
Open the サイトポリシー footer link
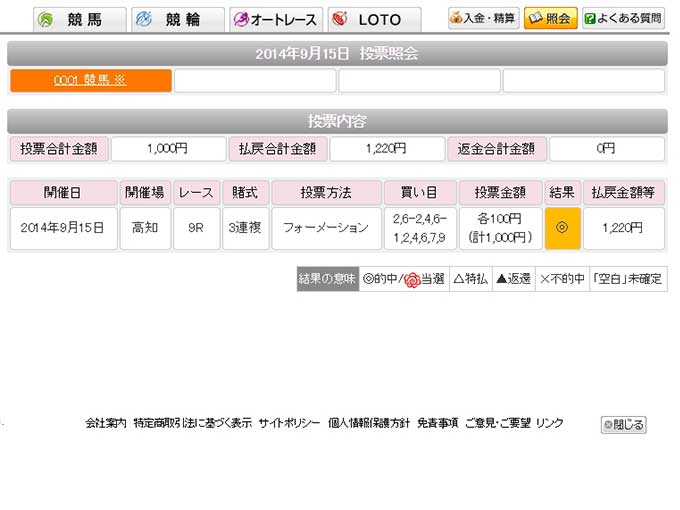[289, 423]
